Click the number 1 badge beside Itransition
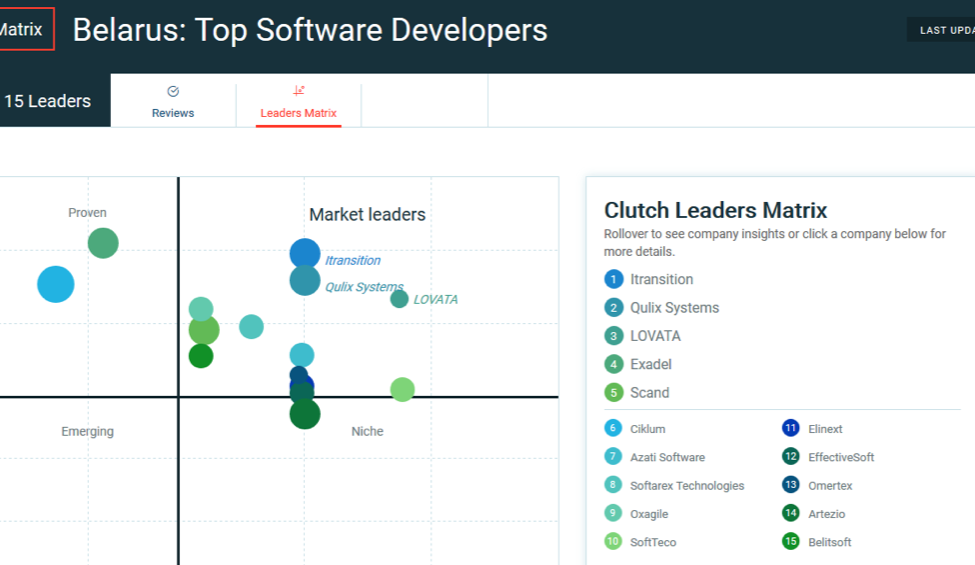975x565 pixels. 614,279
